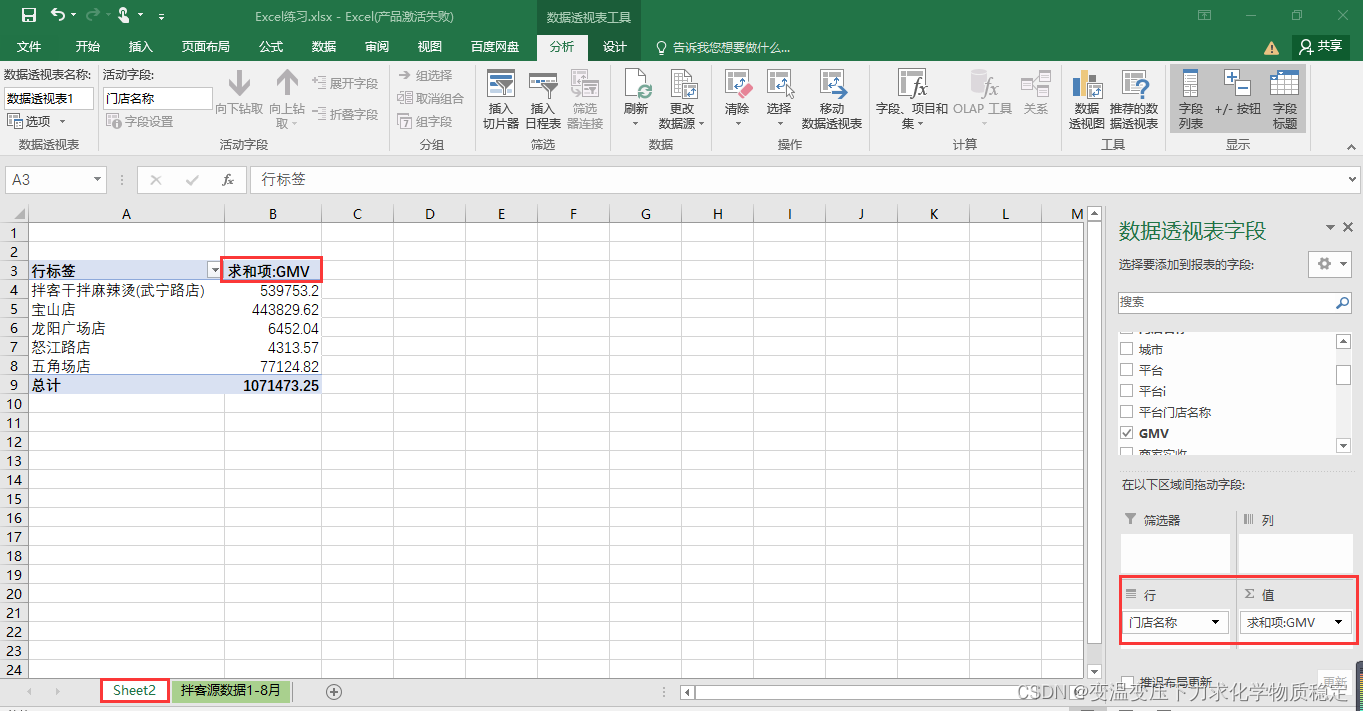
Task: Check the 城市 field checkbox
Action: click(1127, 349)
